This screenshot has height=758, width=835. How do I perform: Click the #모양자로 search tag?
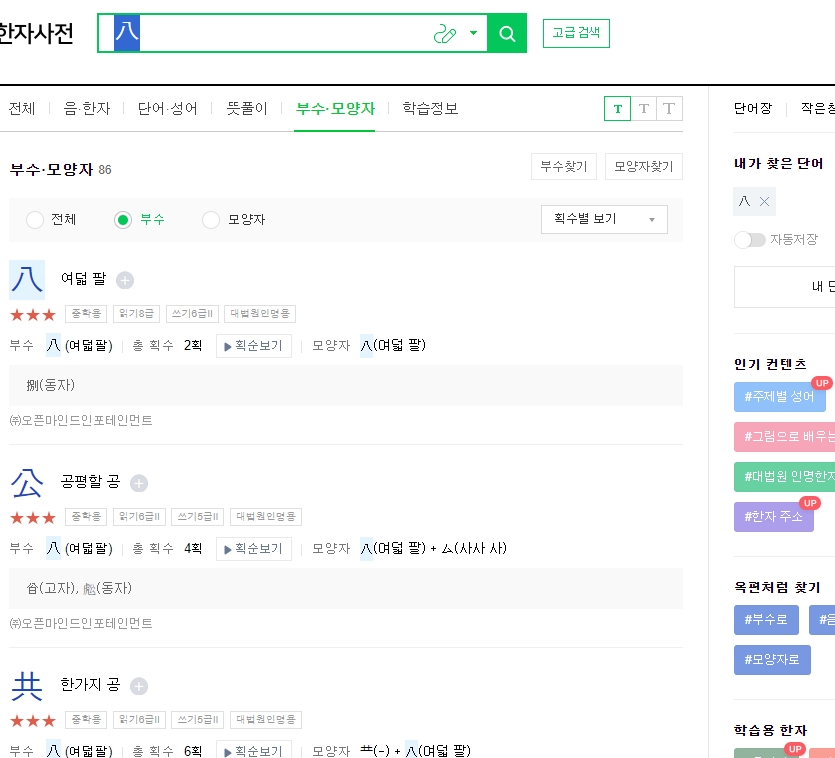click(771, 659)
